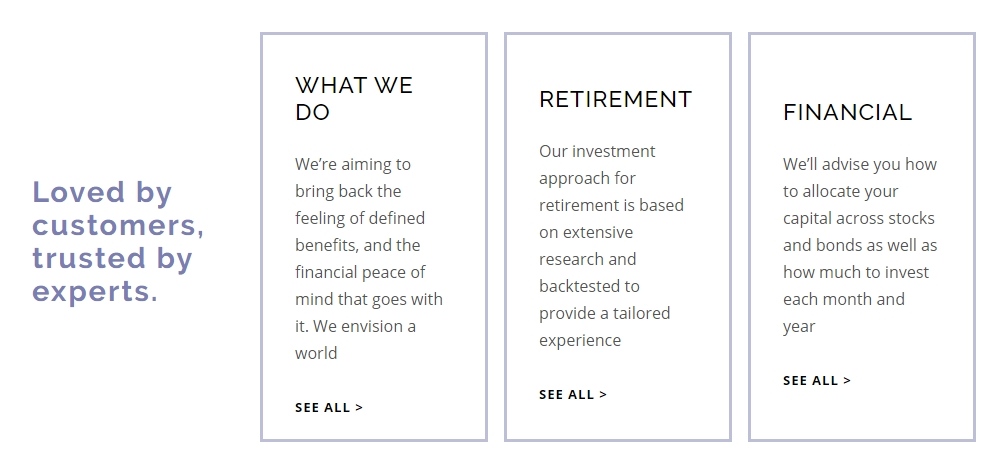Click SEE ALL link under What We Do
The height and width of the screenshot is (474, 992).
pos(328,408)
